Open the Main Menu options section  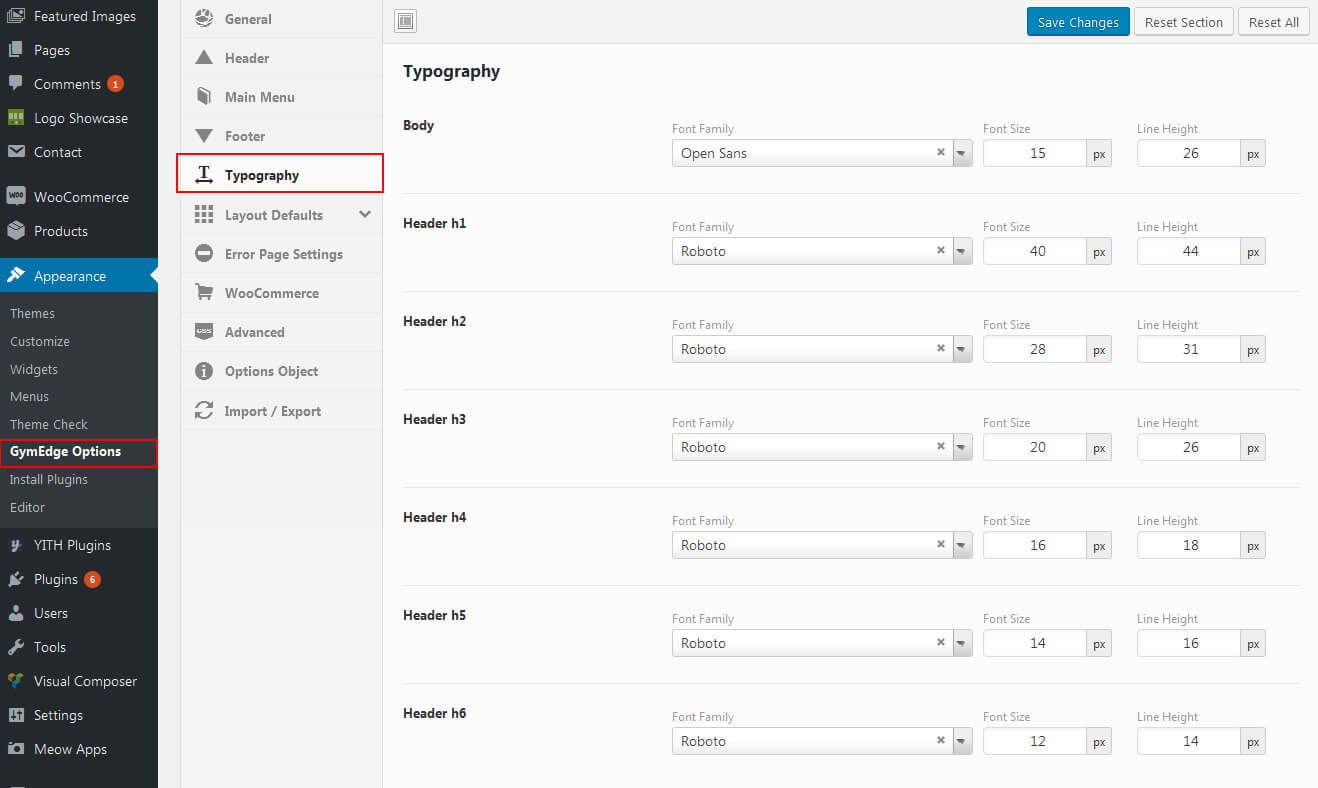pyautogui.click(x=281, y=97)
